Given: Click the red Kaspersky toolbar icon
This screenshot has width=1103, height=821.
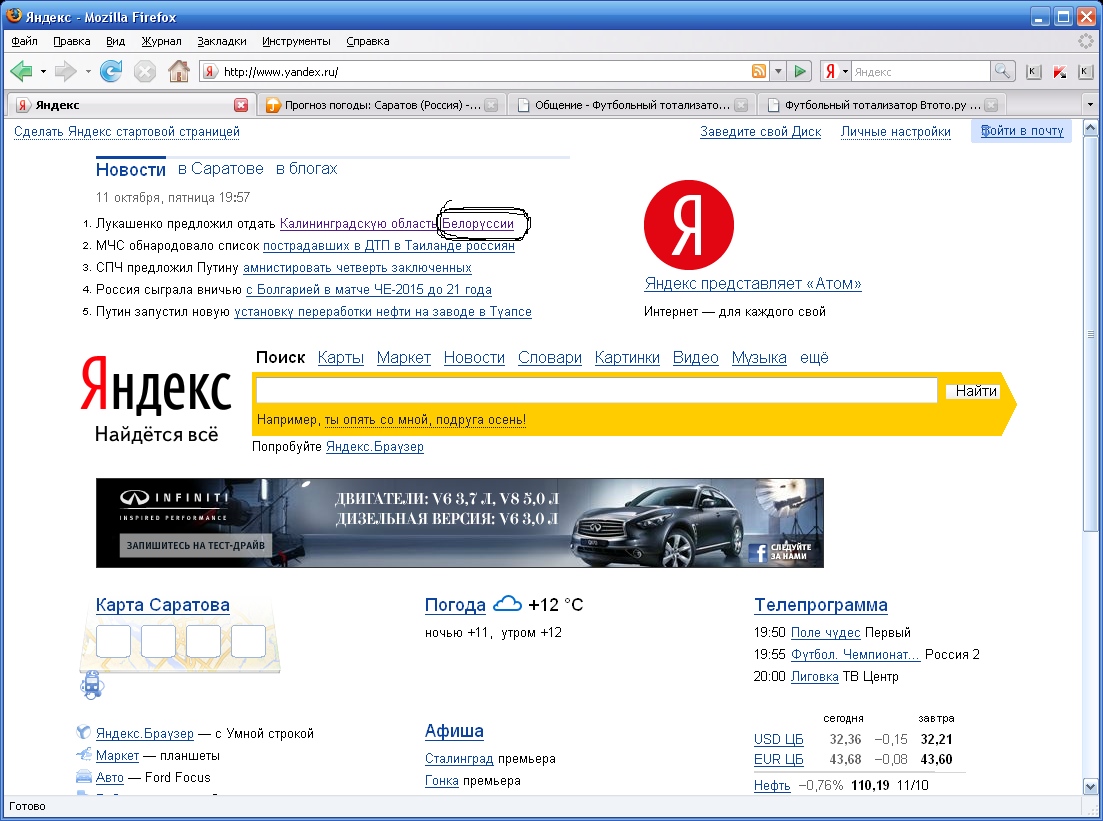Looking at the screenshot, I should pos(1059,71).
